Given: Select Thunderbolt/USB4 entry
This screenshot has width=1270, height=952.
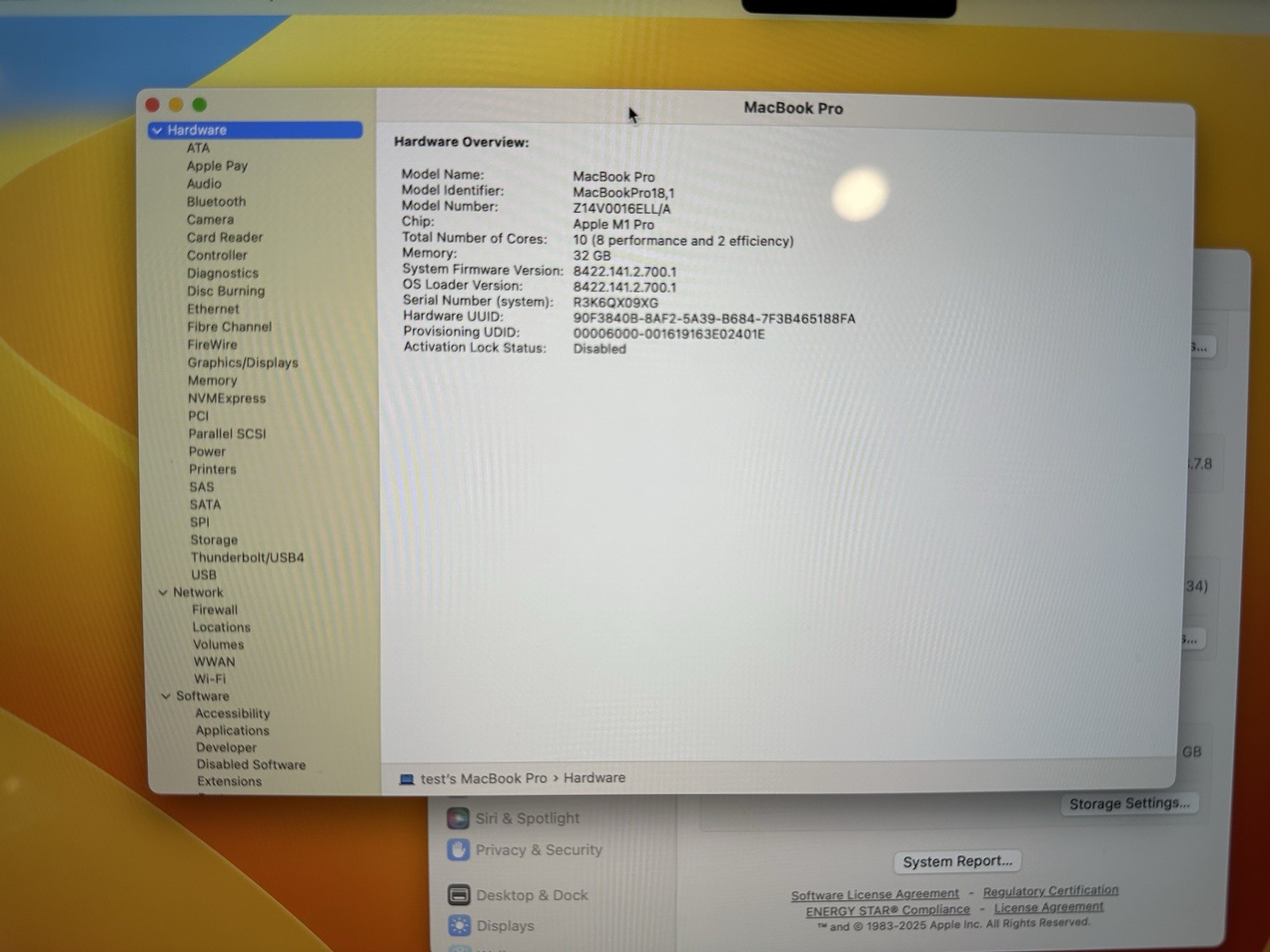Looking at the screenshot, I should tap(247, 558).
